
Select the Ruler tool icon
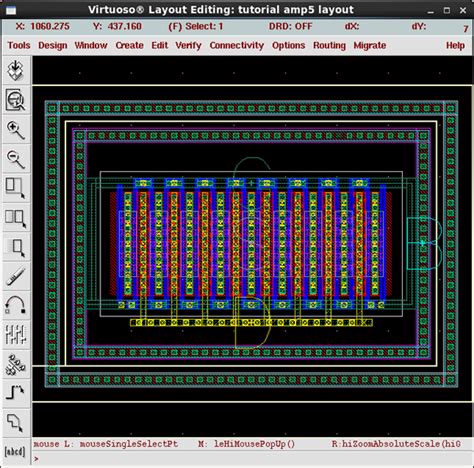pyautogui.click(x=15, y=277)
